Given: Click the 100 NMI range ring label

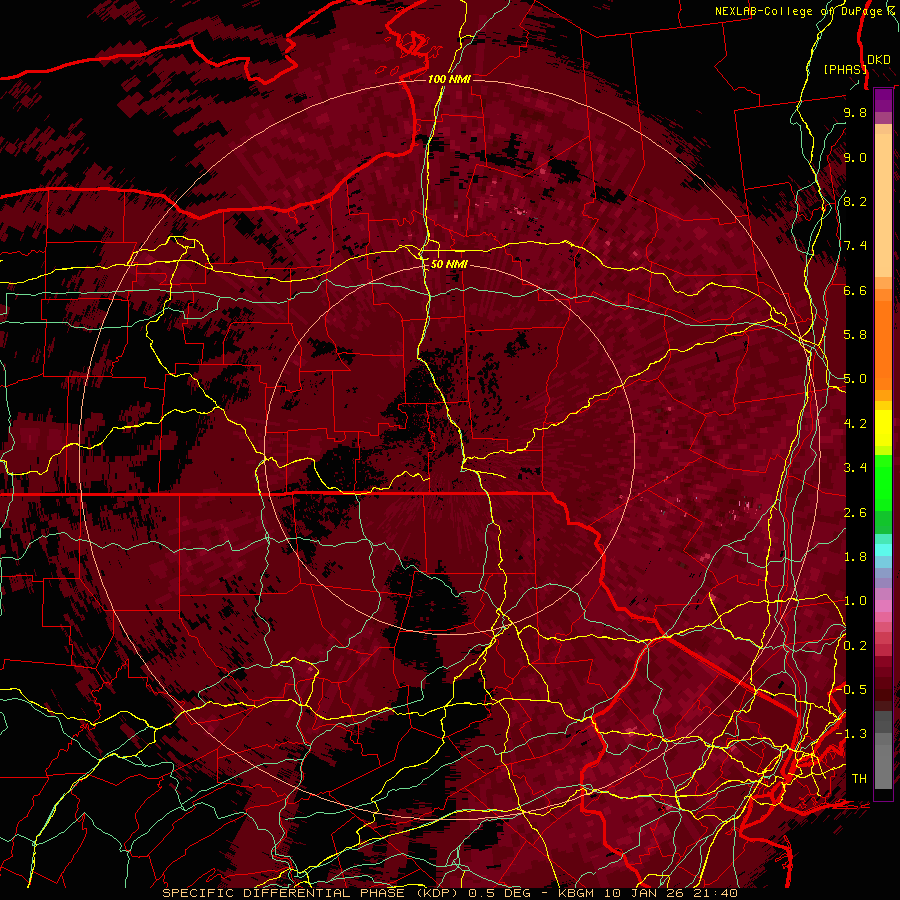Looking at the screenshot, I should (x=449, y=79).
